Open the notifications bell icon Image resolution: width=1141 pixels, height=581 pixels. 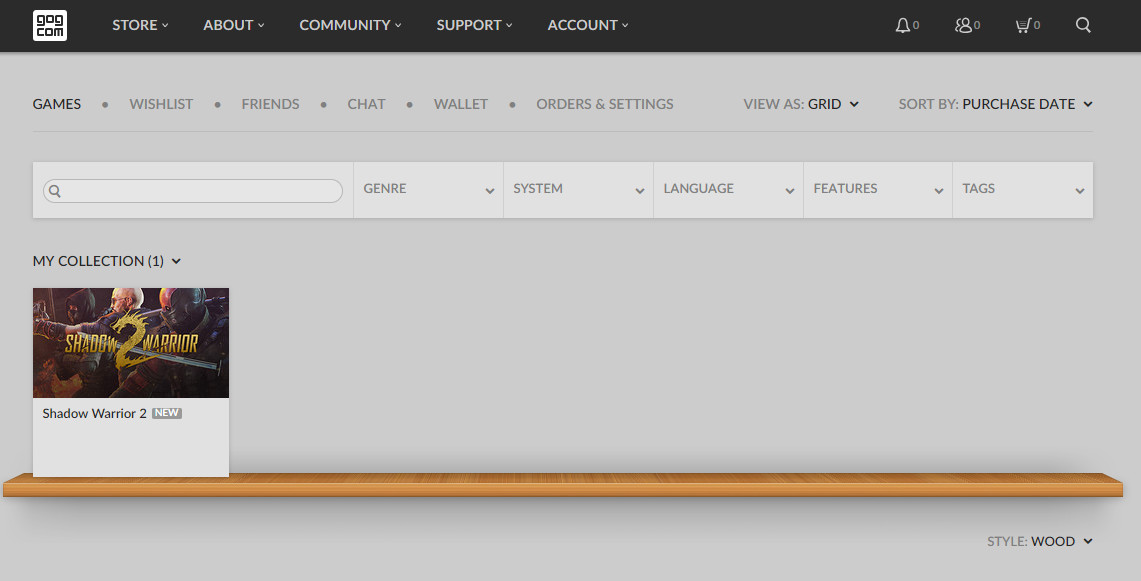[903, 25]
